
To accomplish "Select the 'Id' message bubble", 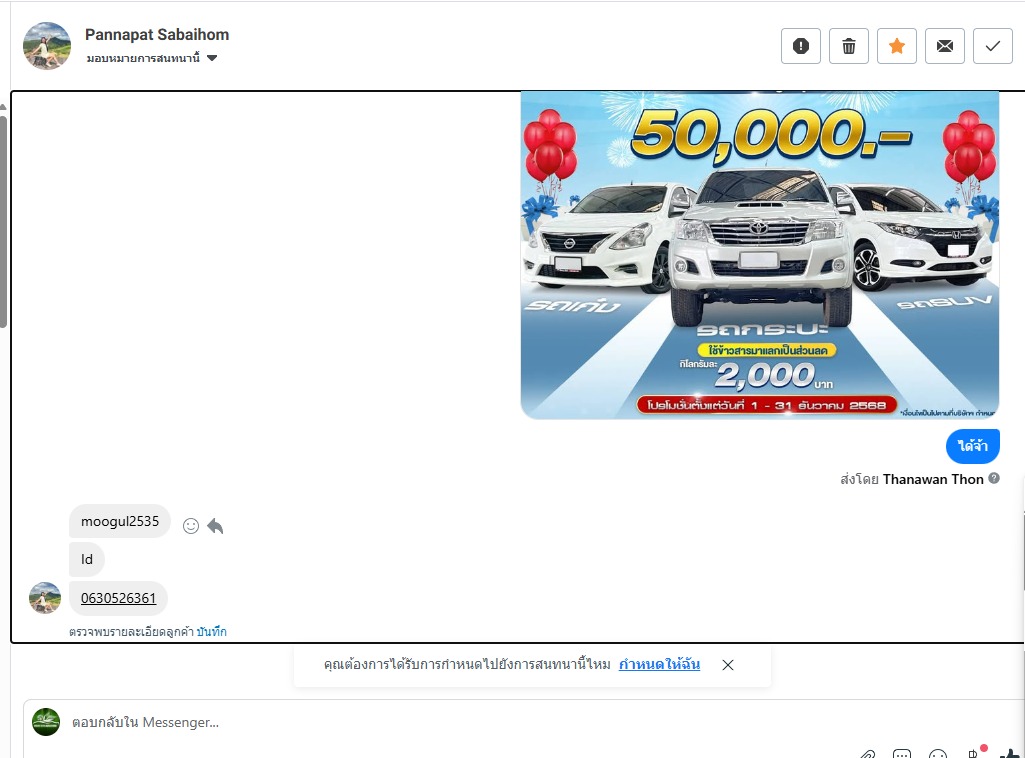I will coord(87,559).
